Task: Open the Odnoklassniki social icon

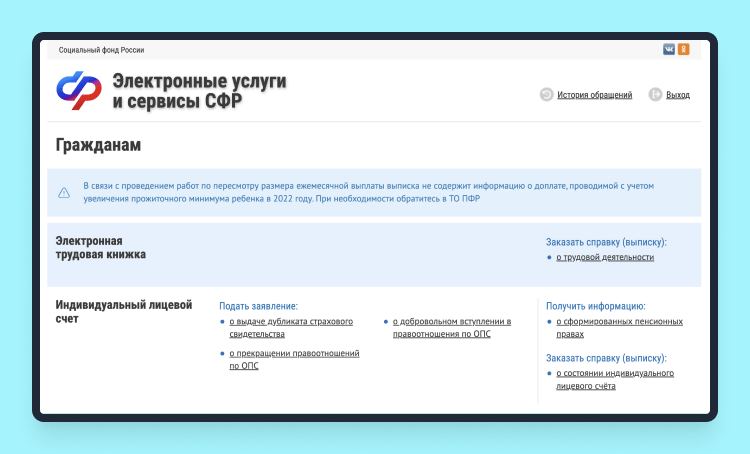Action: coord(684,49)
